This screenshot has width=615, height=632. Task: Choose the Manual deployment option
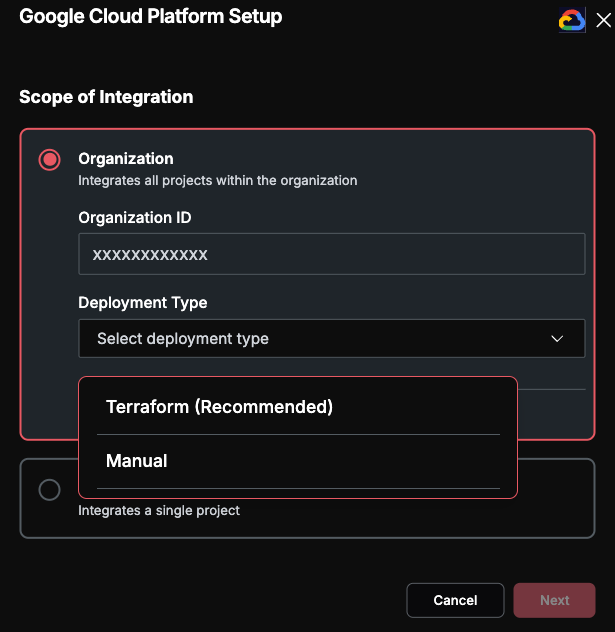(x=298, y=461)
